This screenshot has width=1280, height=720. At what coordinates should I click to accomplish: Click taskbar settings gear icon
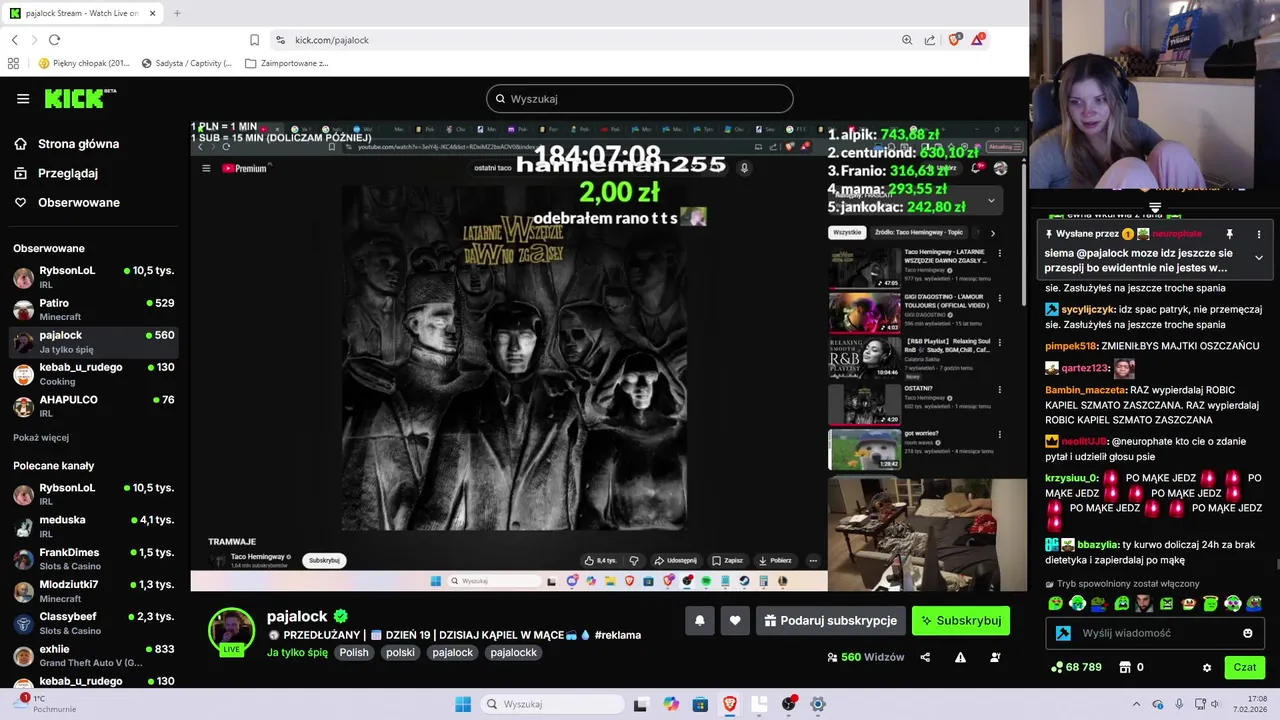click(818, 704)
